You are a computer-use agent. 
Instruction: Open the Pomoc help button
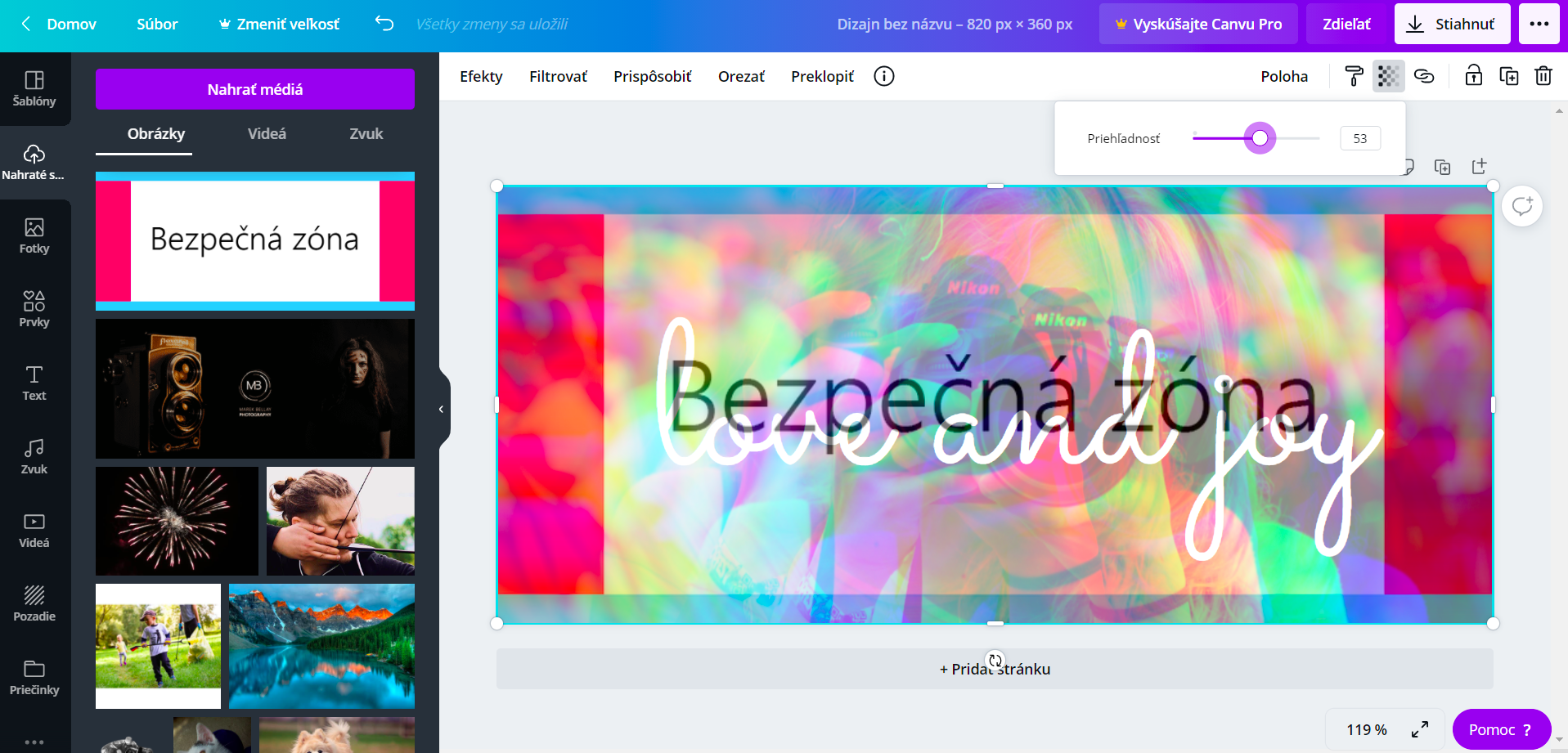[x=1501, y=729]
